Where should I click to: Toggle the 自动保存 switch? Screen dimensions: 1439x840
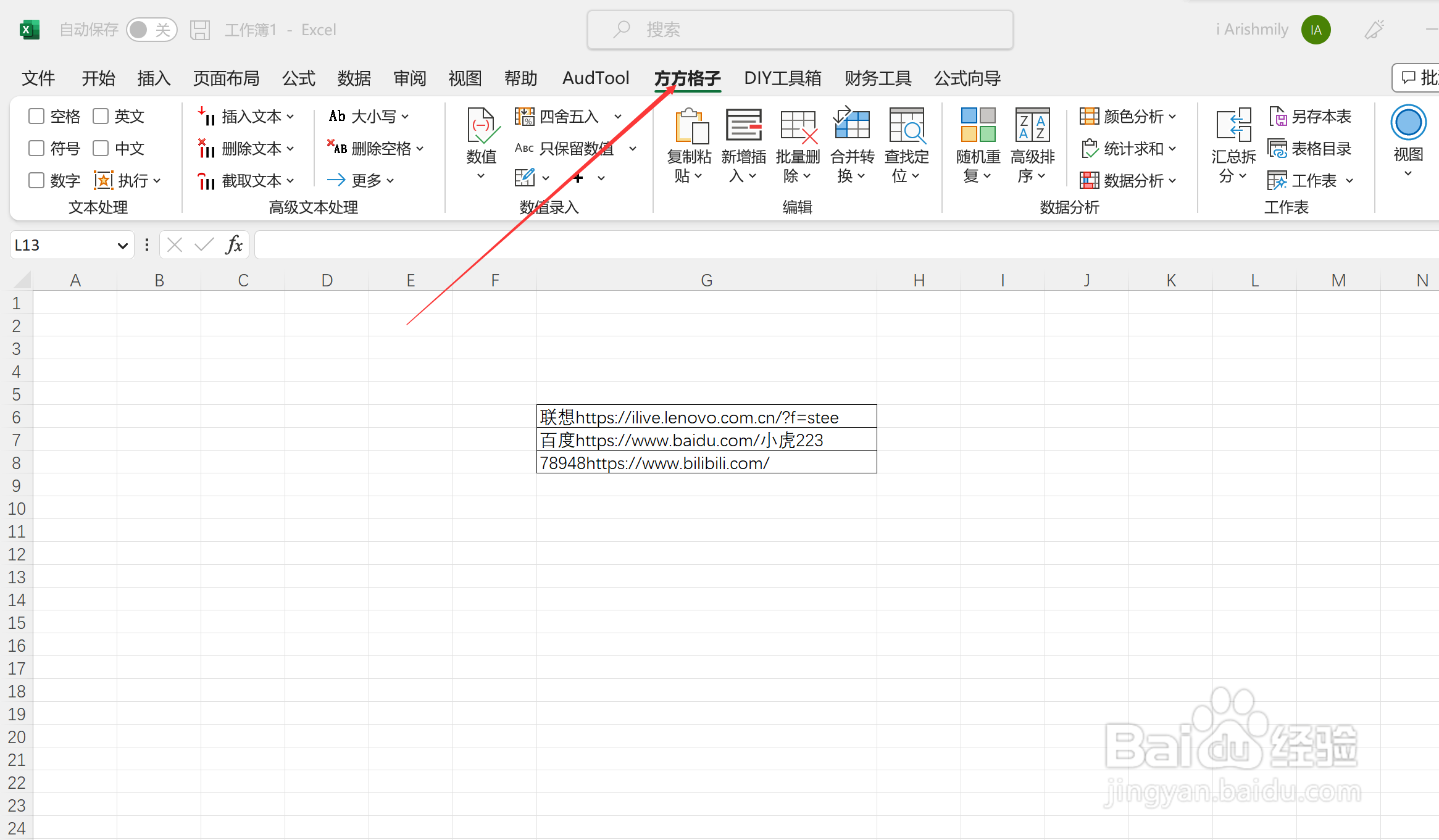click(152, 30)
